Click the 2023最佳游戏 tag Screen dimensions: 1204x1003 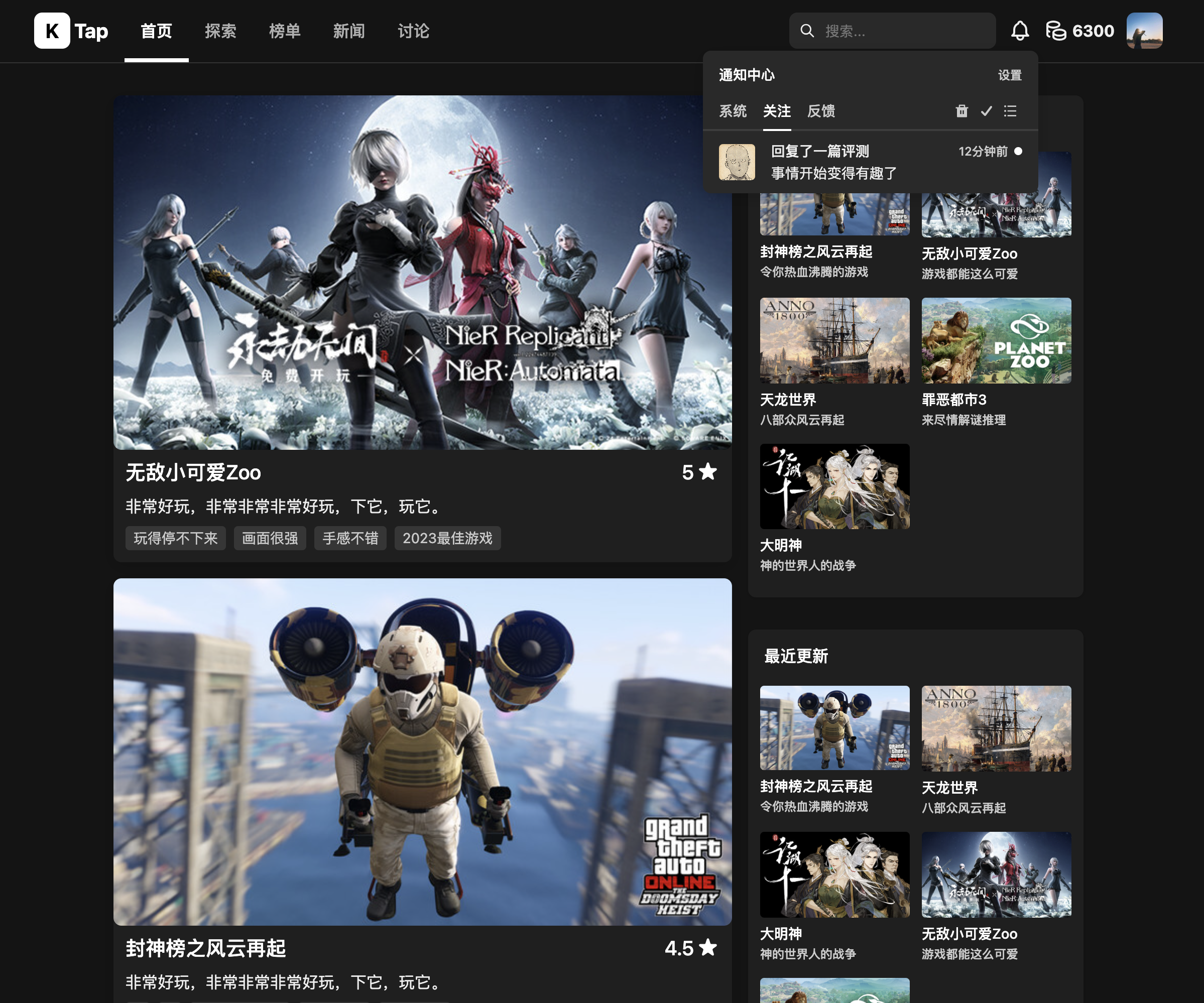tap(447, 538)
